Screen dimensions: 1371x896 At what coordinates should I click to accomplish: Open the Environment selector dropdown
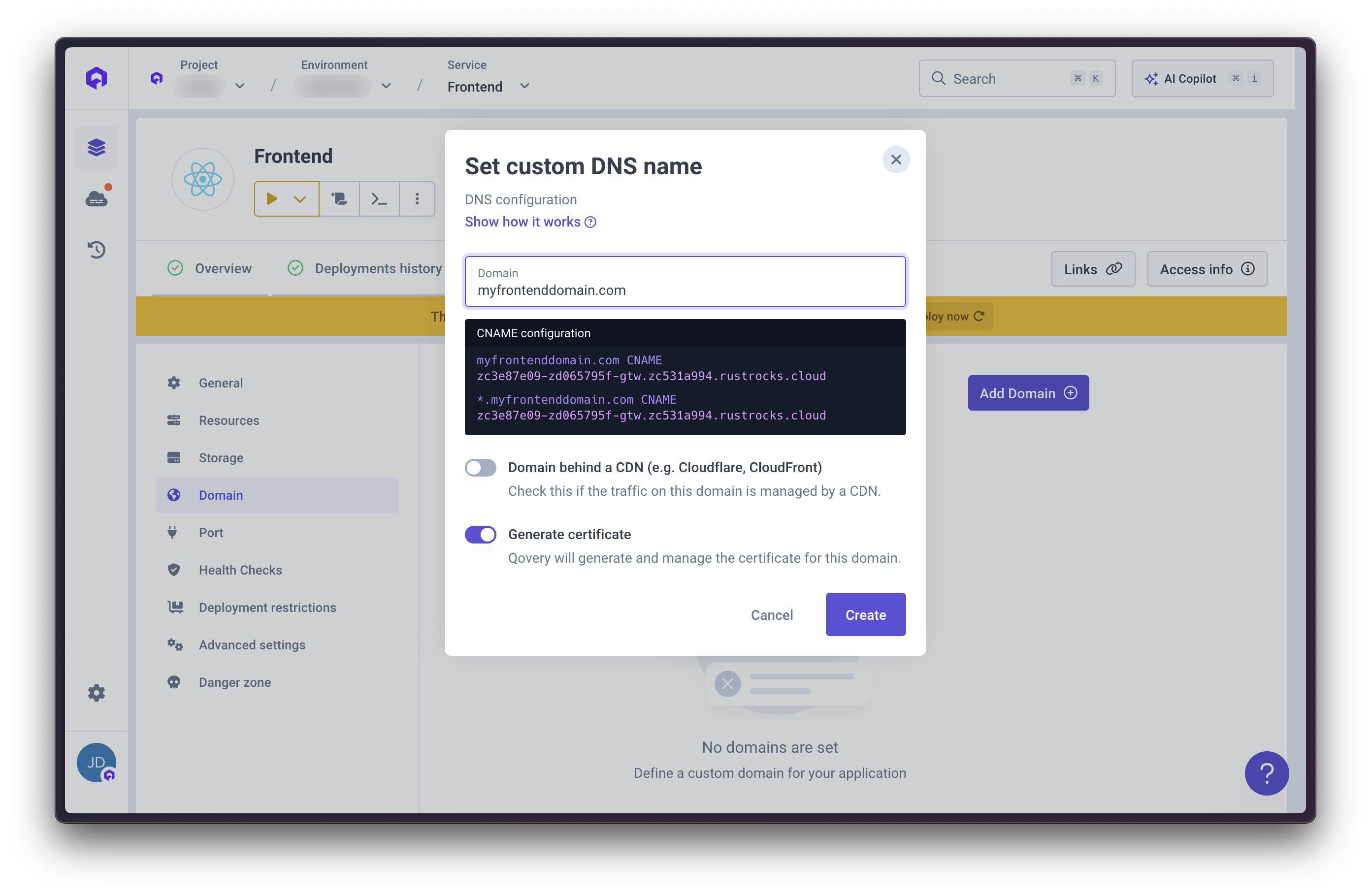(x=386, y=86)
